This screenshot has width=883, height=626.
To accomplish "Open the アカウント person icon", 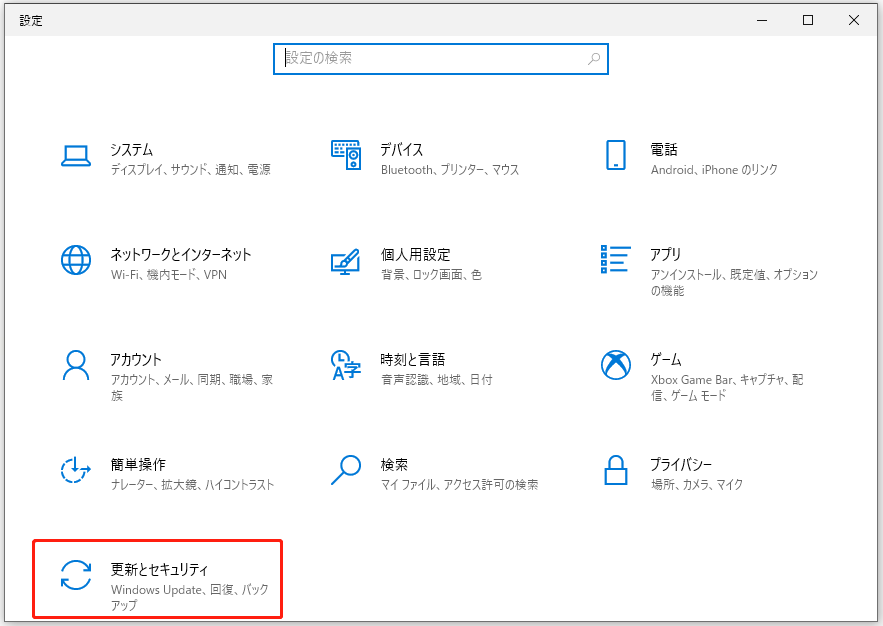I will tap(75, 365).
